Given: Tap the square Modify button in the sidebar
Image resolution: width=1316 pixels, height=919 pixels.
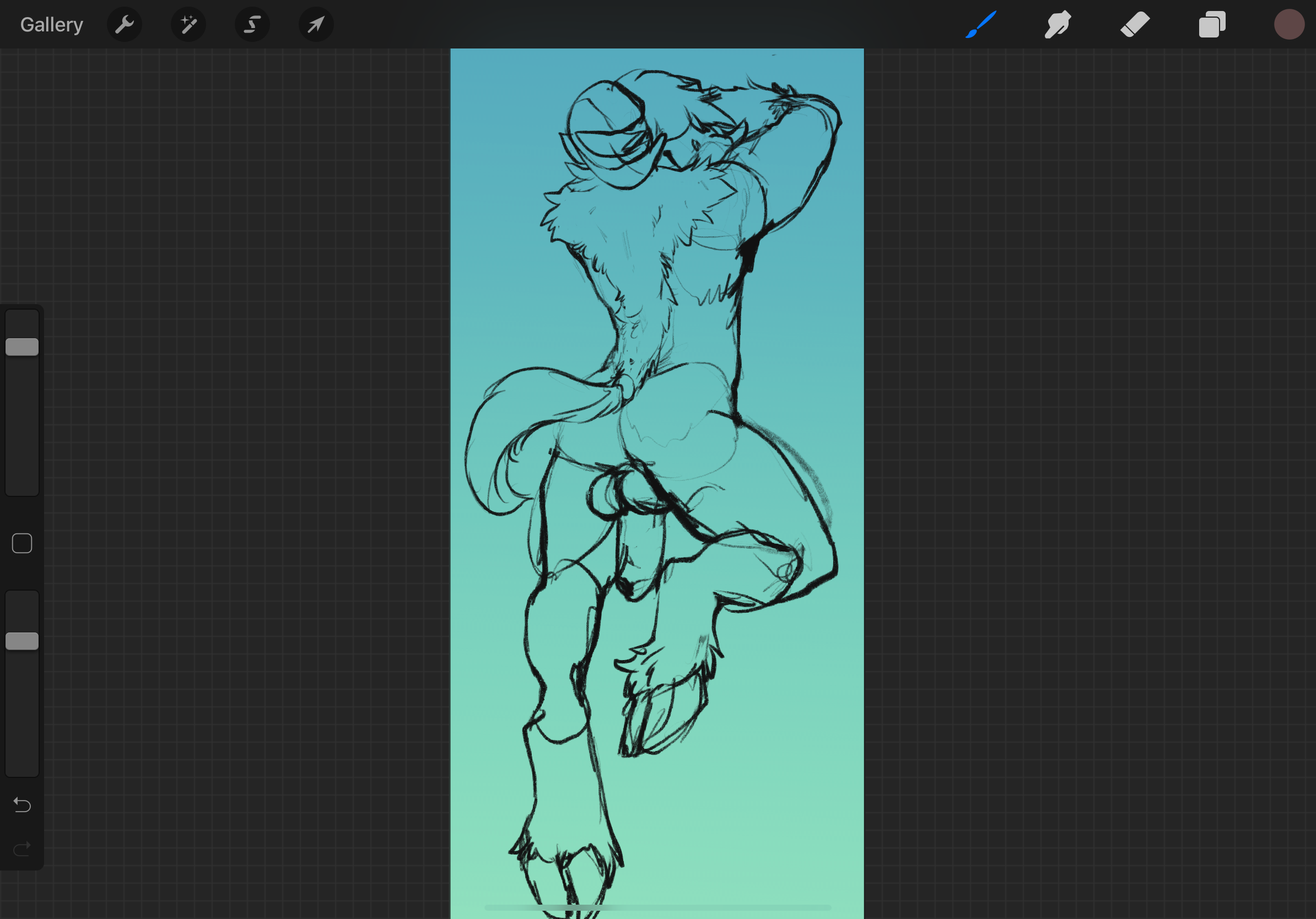Looking at the screenshot, I should (x=22, y=543).
